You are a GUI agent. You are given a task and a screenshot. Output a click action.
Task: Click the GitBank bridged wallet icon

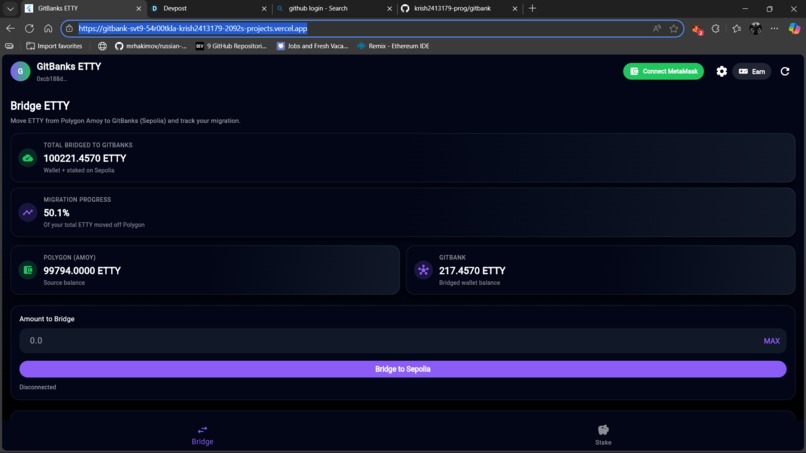pos(423,270)
